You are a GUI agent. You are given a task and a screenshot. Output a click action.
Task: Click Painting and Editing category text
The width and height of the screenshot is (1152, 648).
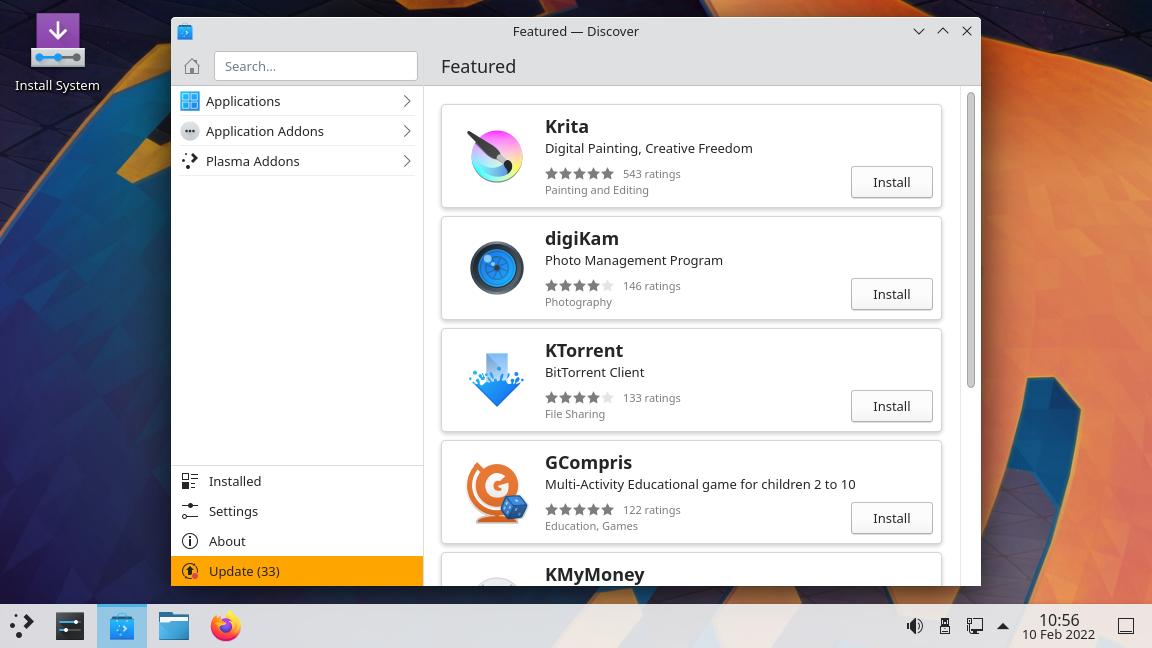[x=597, y=190]
